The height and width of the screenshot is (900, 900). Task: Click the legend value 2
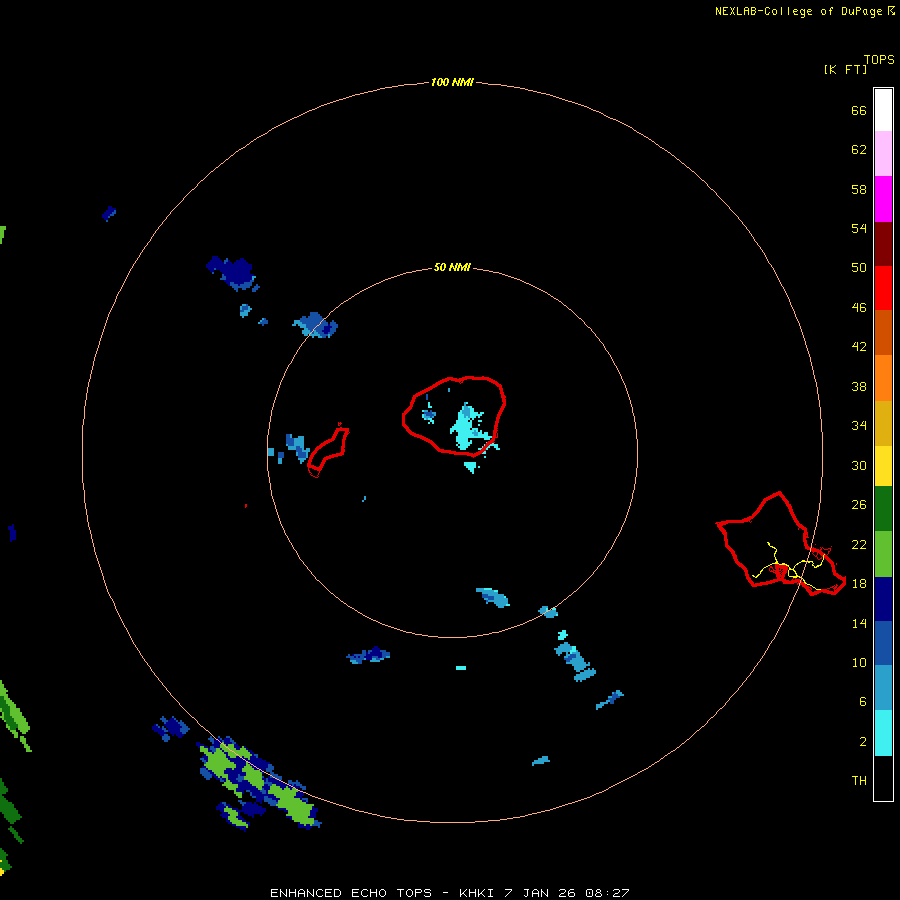click(863, 741)
